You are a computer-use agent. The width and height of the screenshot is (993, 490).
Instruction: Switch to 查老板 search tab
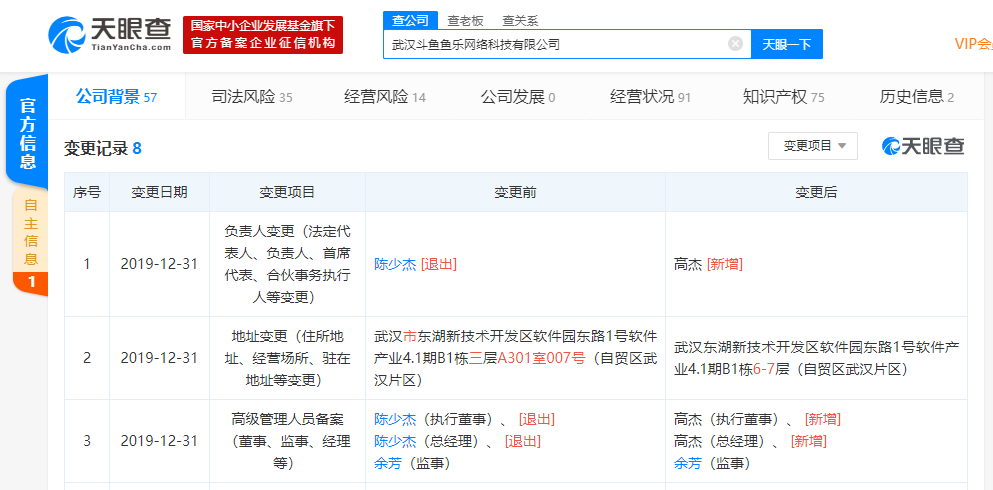coord(465,21)
